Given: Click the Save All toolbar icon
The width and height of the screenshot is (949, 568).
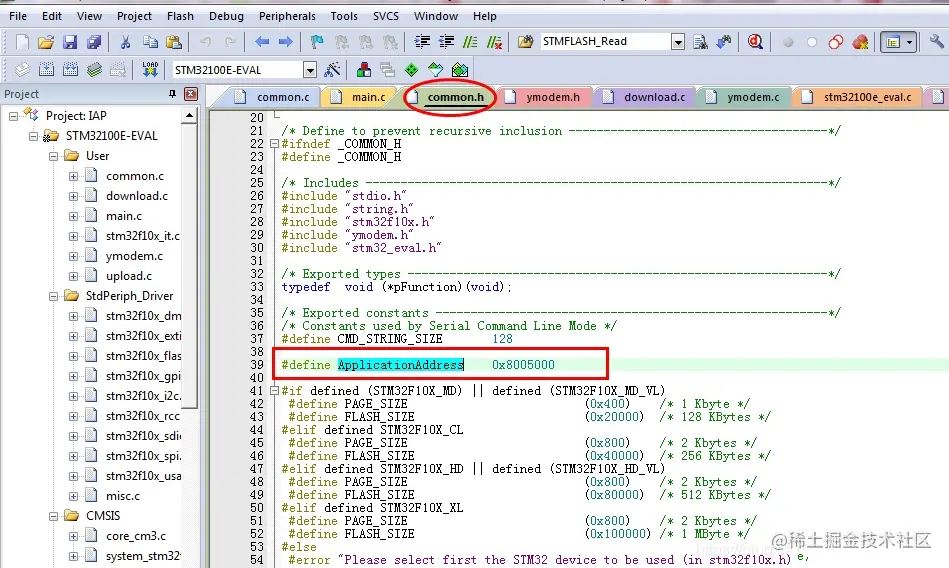Looking at the screenshot, I should coord(94,42).
